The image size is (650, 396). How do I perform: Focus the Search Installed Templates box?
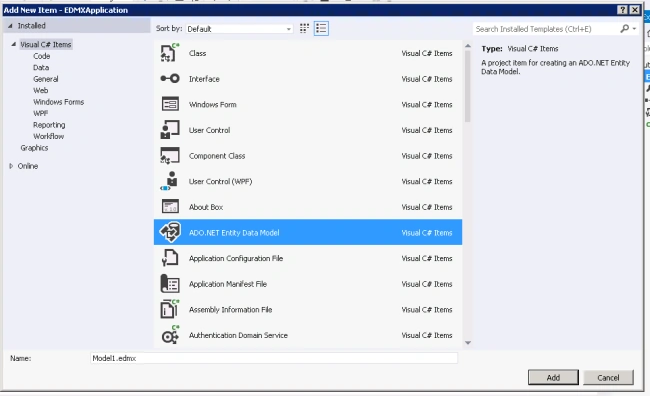546,29
